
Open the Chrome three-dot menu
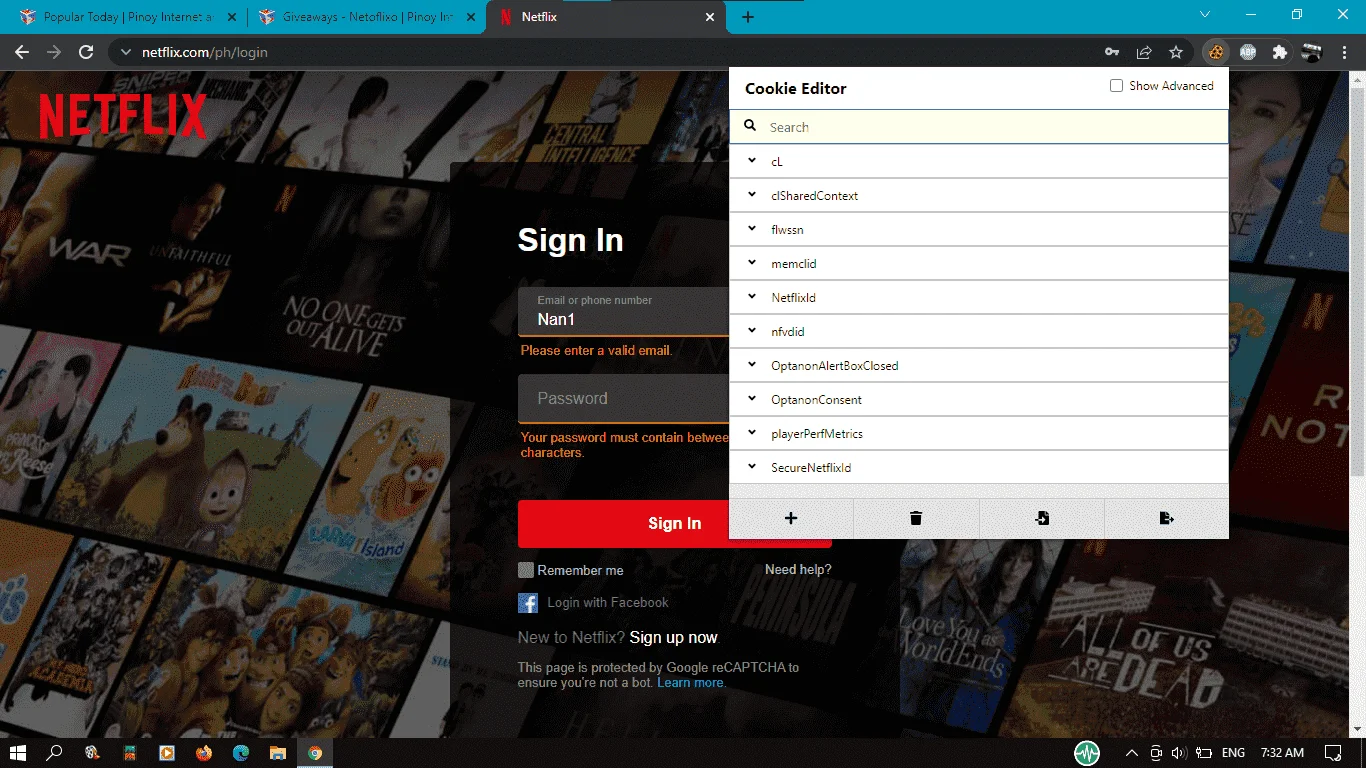tap(1344, 52)
